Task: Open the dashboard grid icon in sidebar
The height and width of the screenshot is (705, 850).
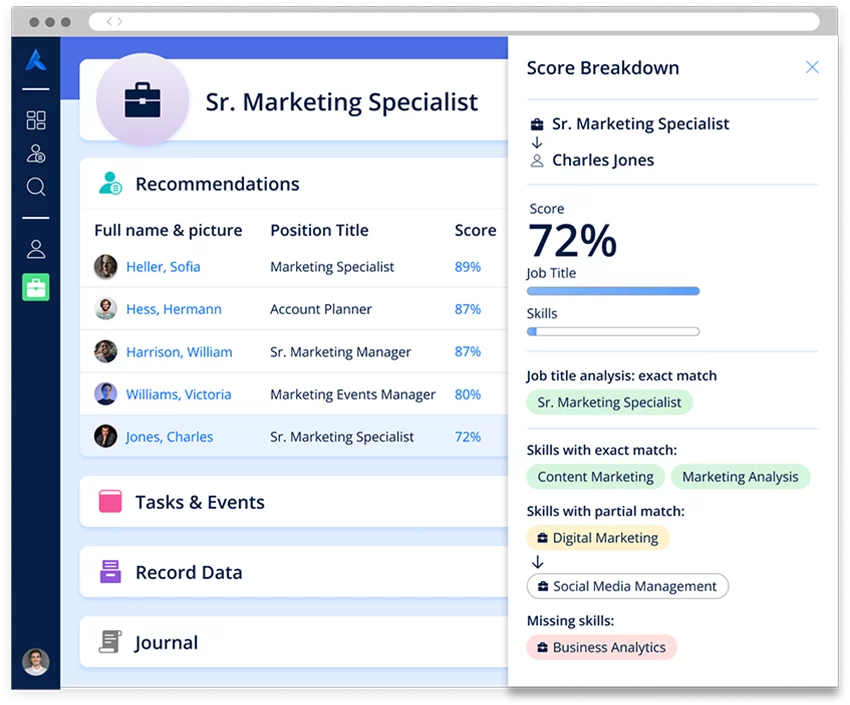Action: 36,121
